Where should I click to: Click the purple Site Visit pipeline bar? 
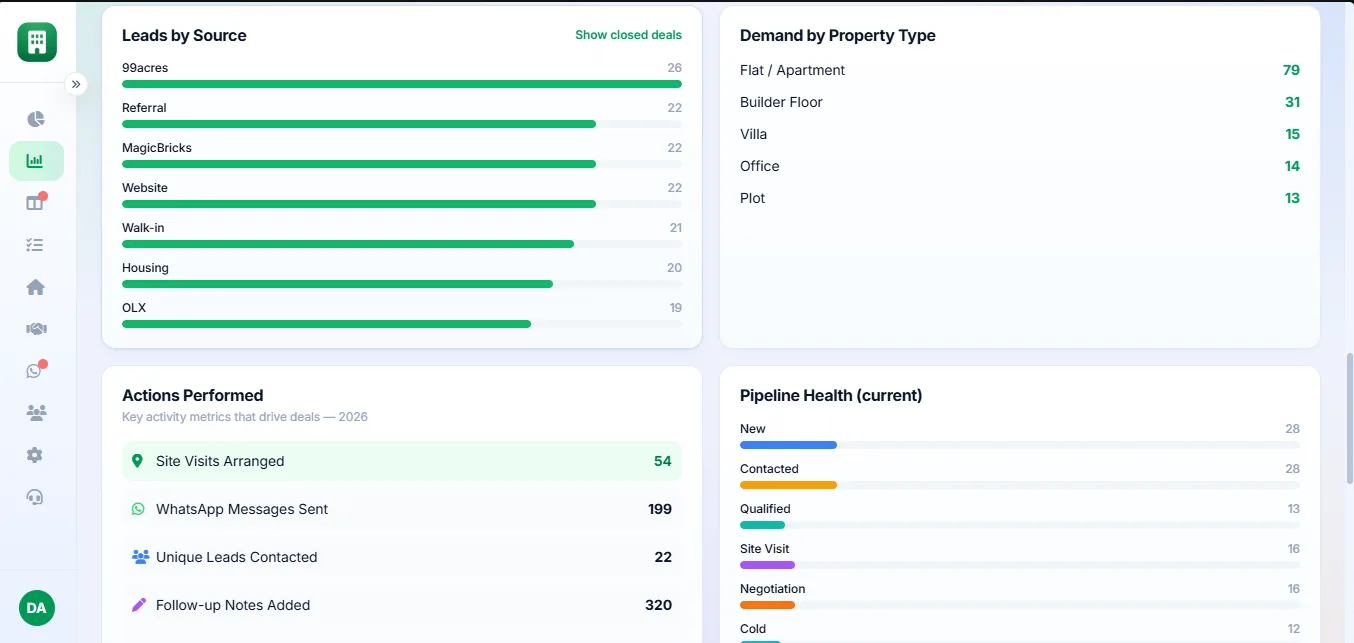(767, 565)
